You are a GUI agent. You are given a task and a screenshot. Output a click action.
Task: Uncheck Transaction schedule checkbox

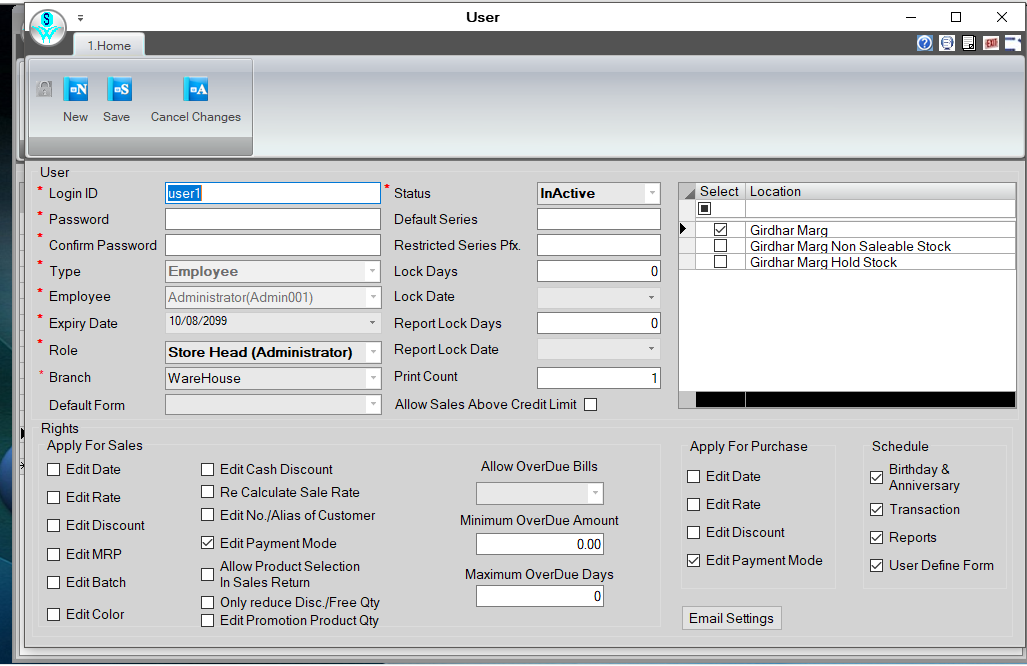876,509
